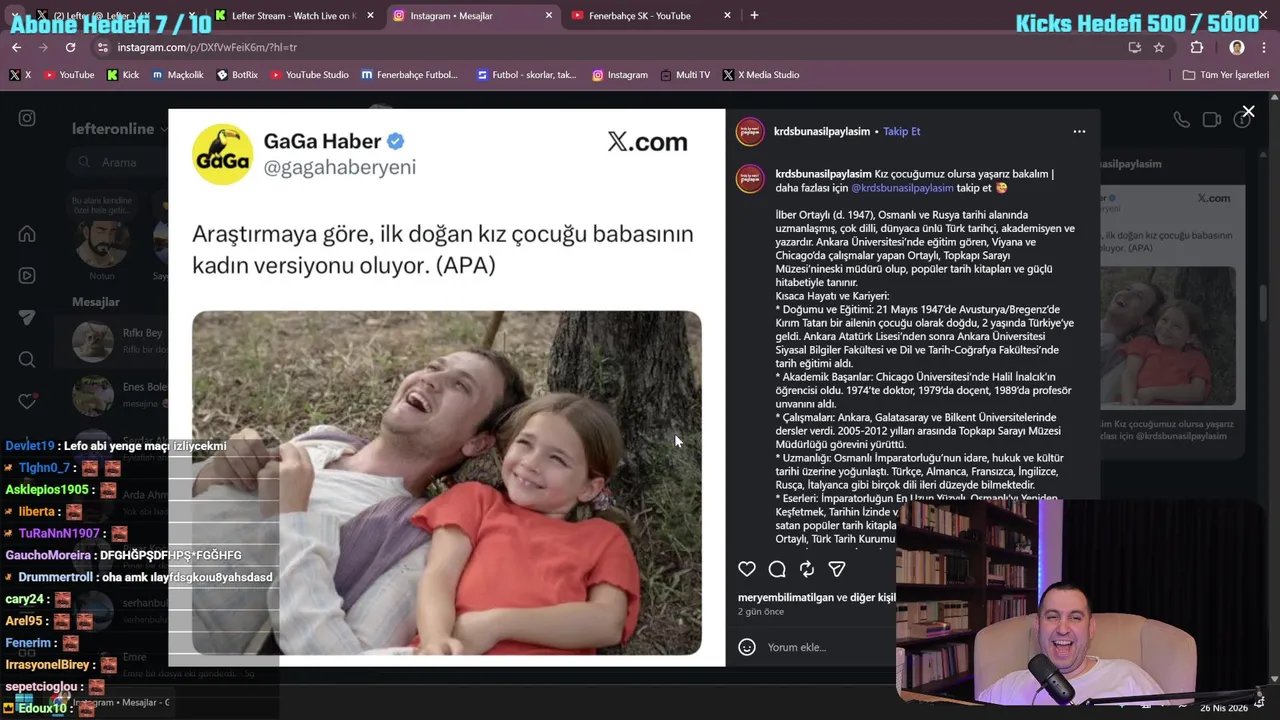
Task: Open the post's three-dot options menu
Action: coord(1079,131)
